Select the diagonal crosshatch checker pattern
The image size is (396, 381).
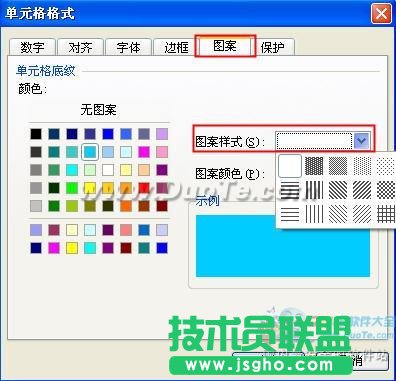click(386, 190)
